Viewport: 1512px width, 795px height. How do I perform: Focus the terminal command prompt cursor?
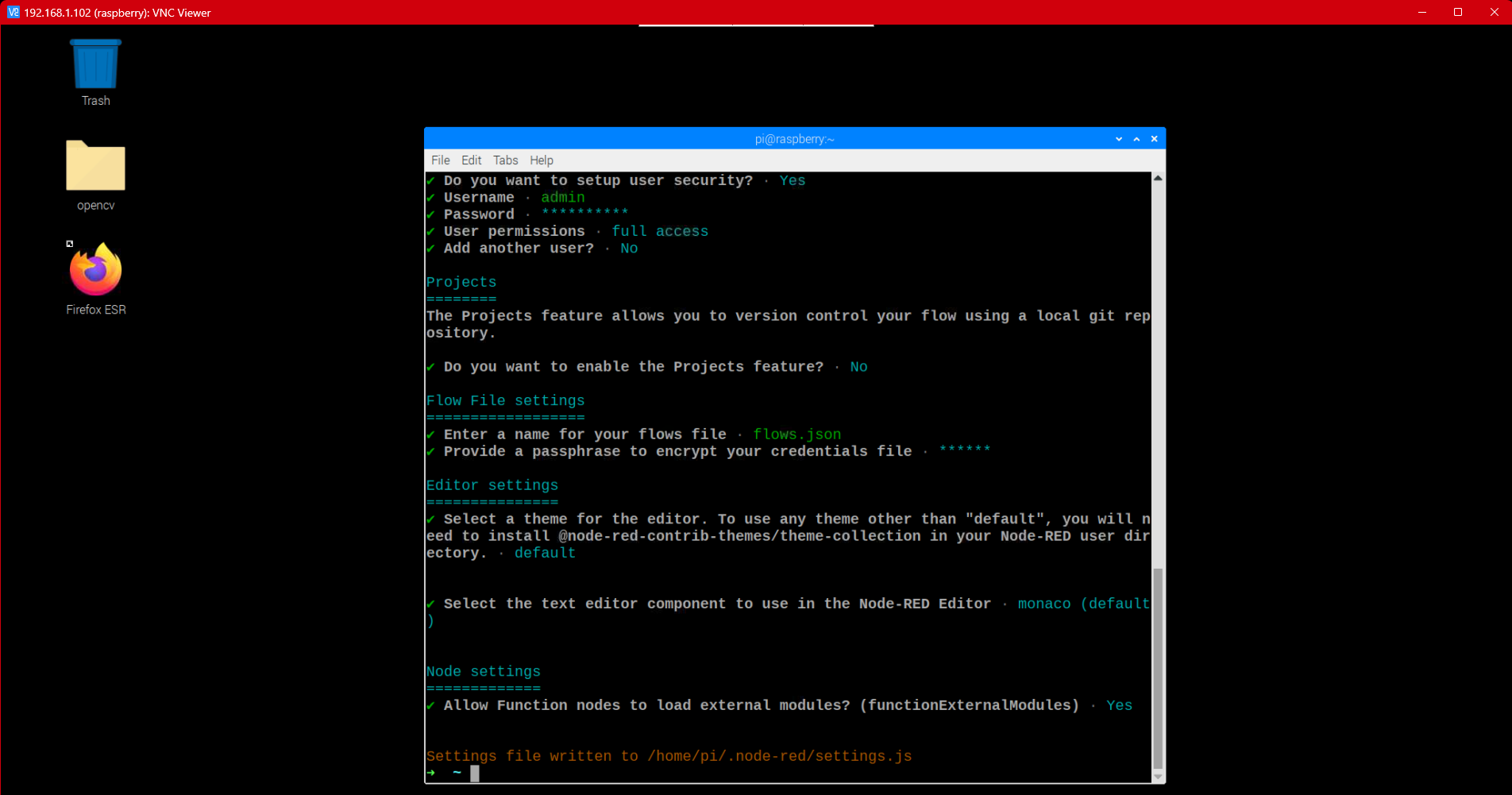pos(475,774)
